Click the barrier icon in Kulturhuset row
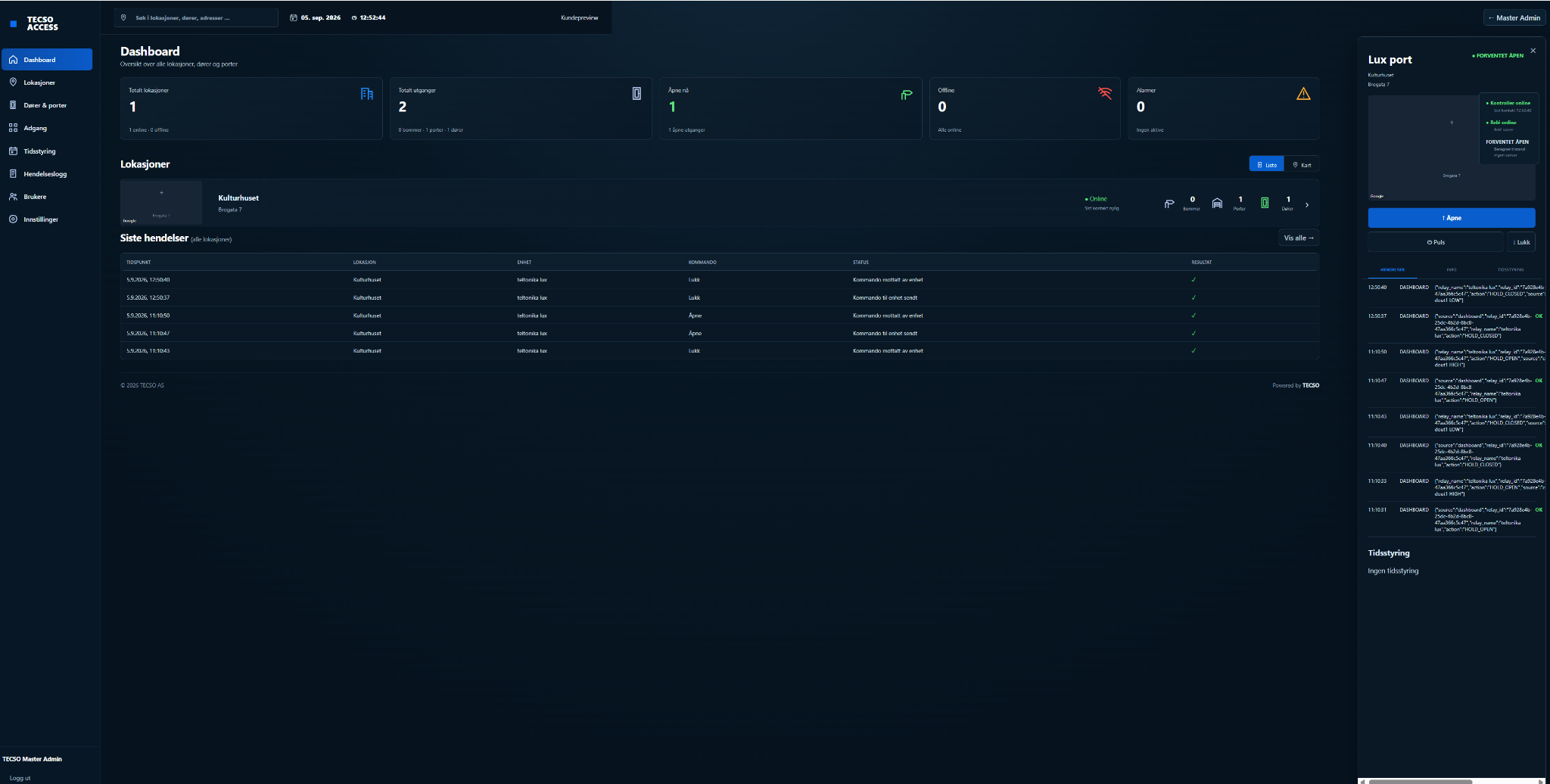1550x784 pixels. [x=1169, y=204]
